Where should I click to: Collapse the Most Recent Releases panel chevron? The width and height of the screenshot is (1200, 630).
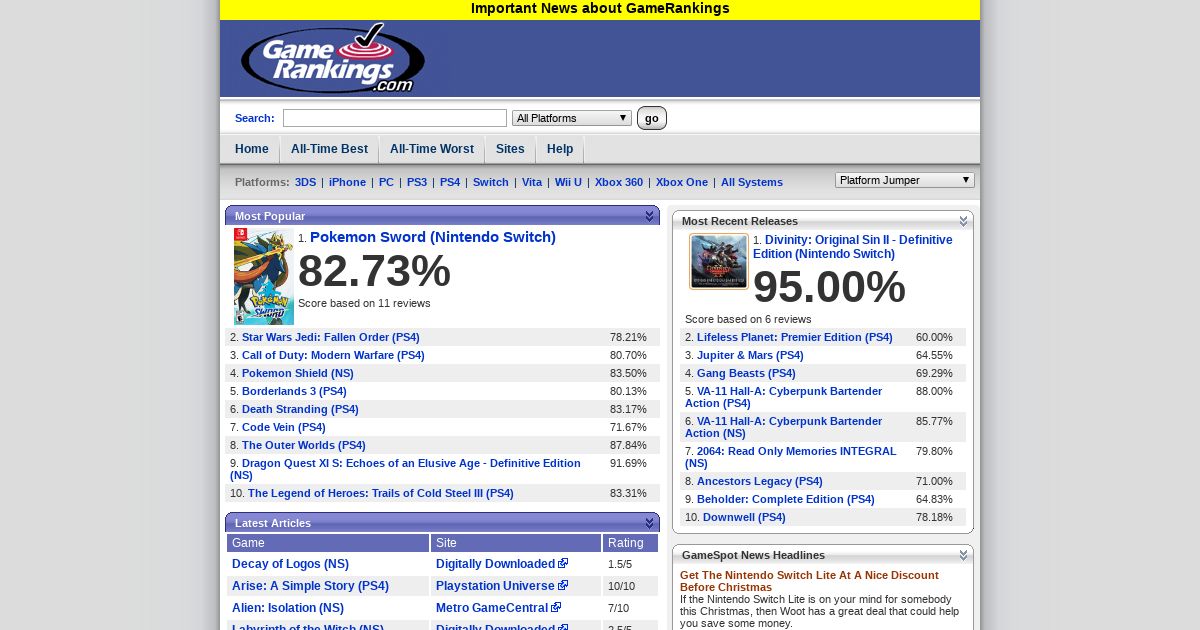(x=964, y=221)
